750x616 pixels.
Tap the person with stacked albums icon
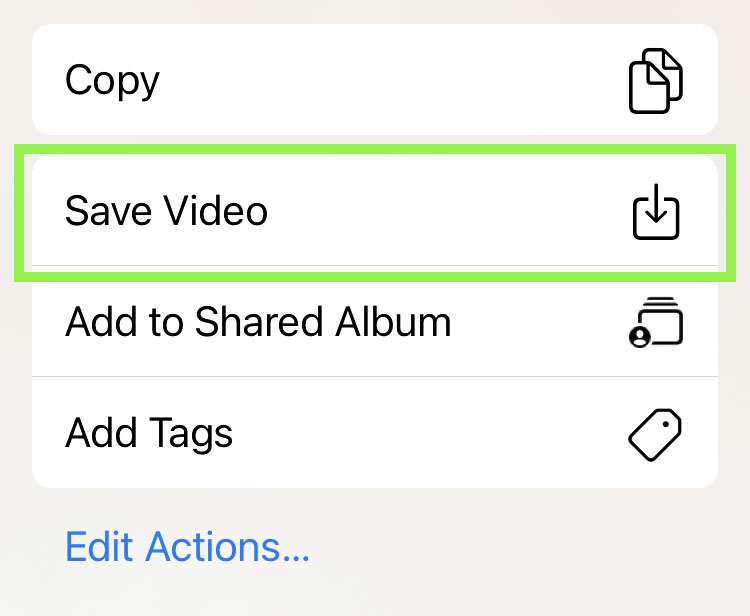[655, 322]
